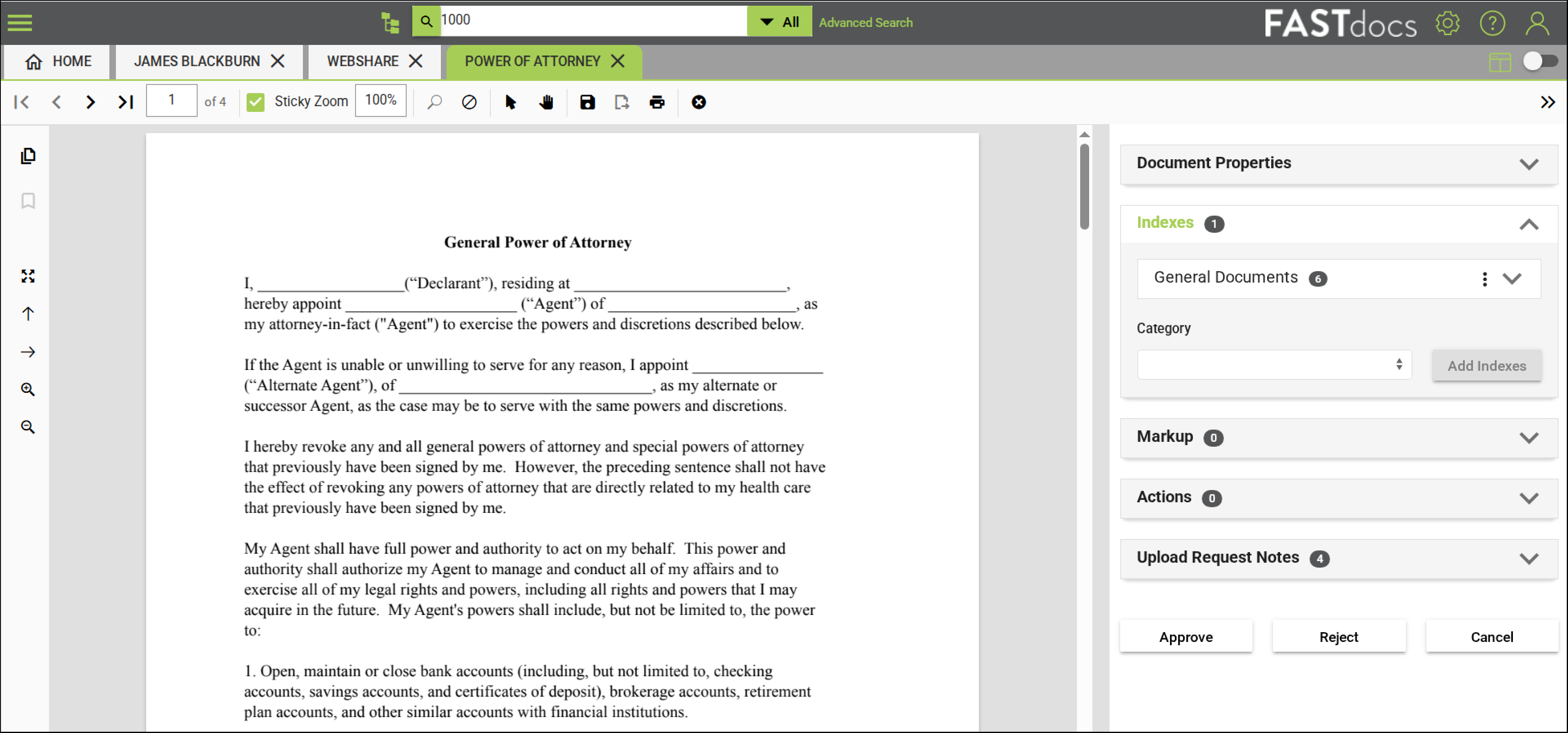
Task: Uncheck the Sticky Zoom checkbox
Action: [x=256, y=102]
